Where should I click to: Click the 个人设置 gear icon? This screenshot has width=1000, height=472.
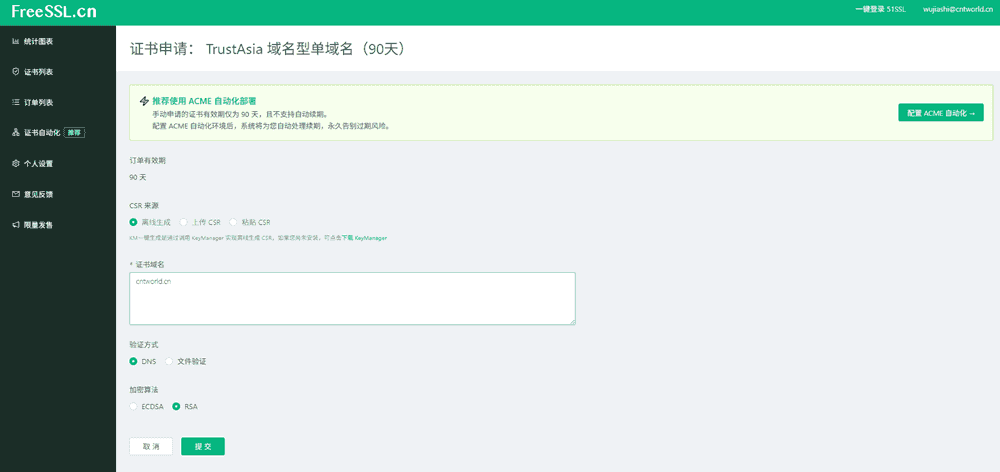click(15, 163)
